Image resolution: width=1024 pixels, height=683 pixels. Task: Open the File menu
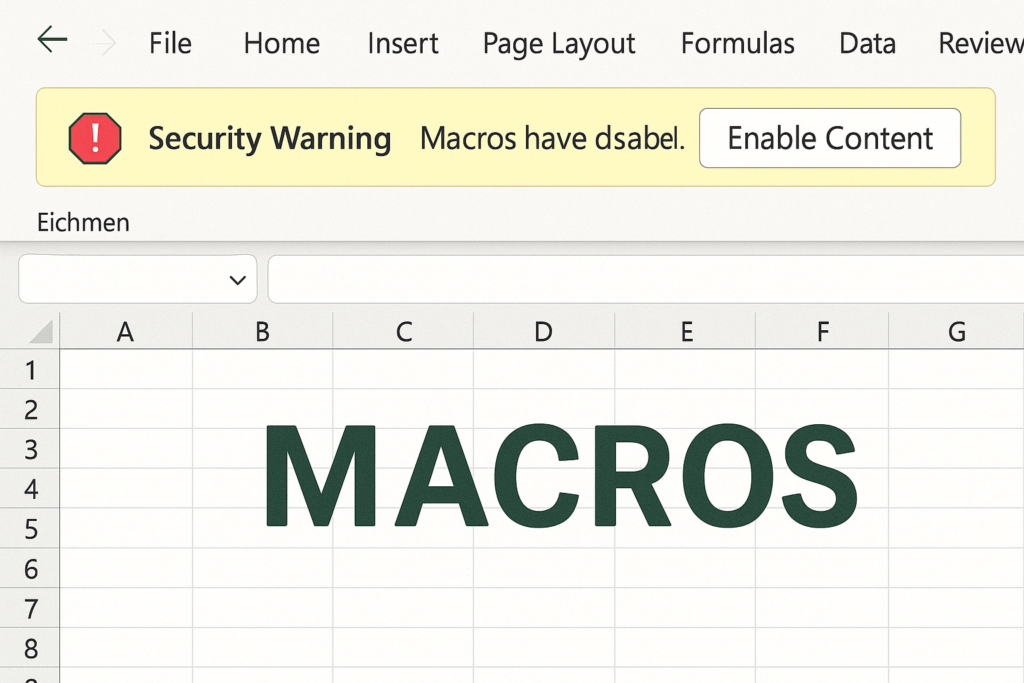pyautogui.click(x=170, y=44)
